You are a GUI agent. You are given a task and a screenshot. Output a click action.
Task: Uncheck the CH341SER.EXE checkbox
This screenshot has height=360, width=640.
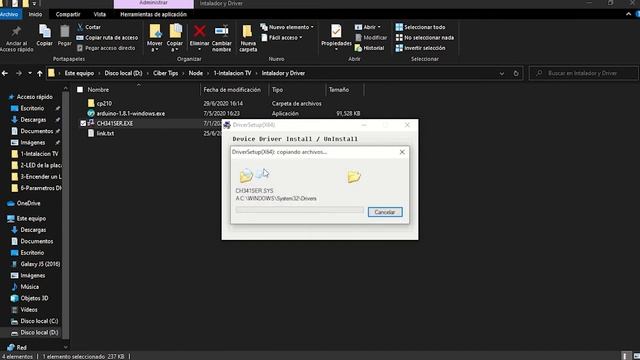(x=83, y=123)
